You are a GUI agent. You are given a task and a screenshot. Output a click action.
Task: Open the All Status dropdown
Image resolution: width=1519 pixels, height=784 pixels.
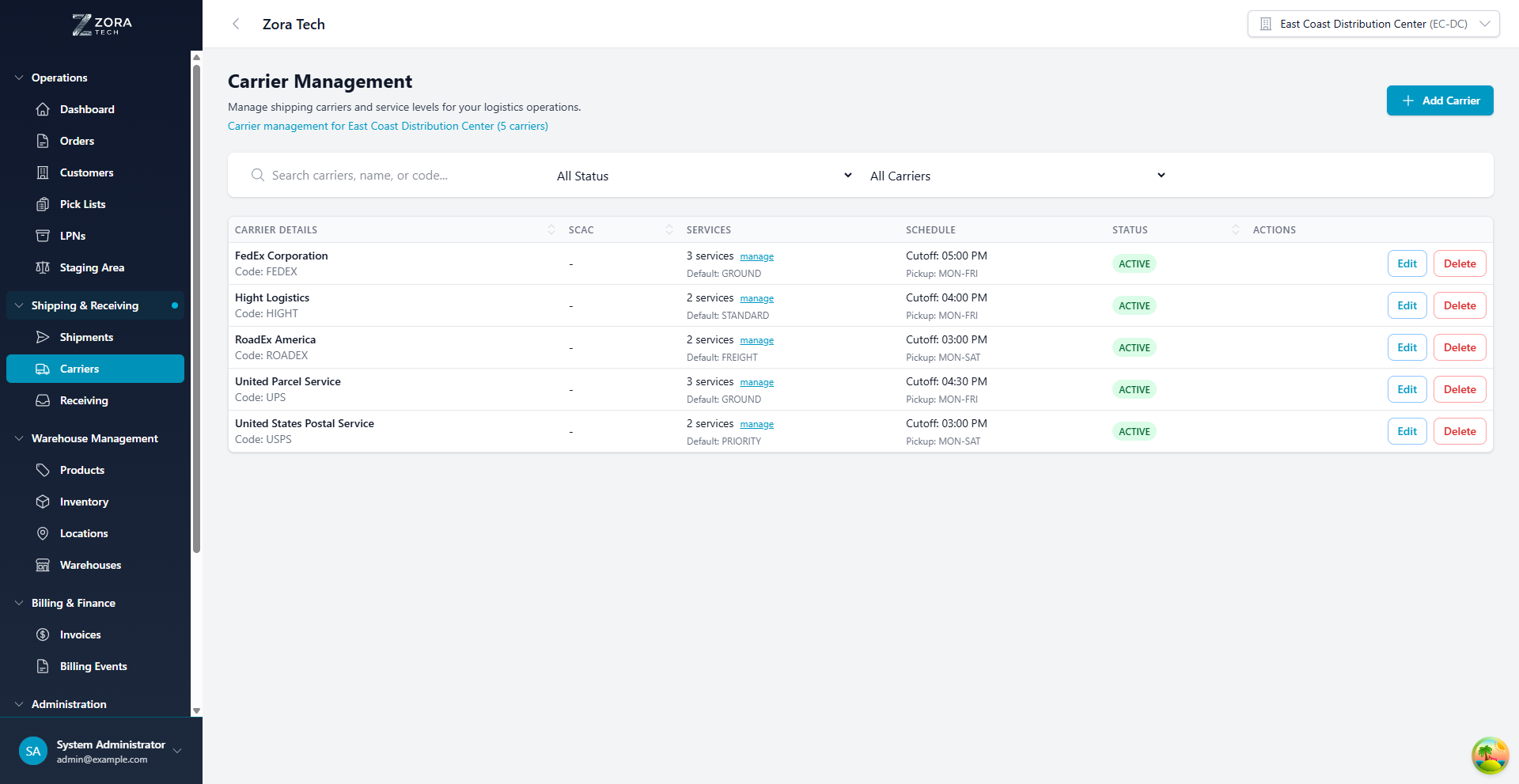[703, 175]
